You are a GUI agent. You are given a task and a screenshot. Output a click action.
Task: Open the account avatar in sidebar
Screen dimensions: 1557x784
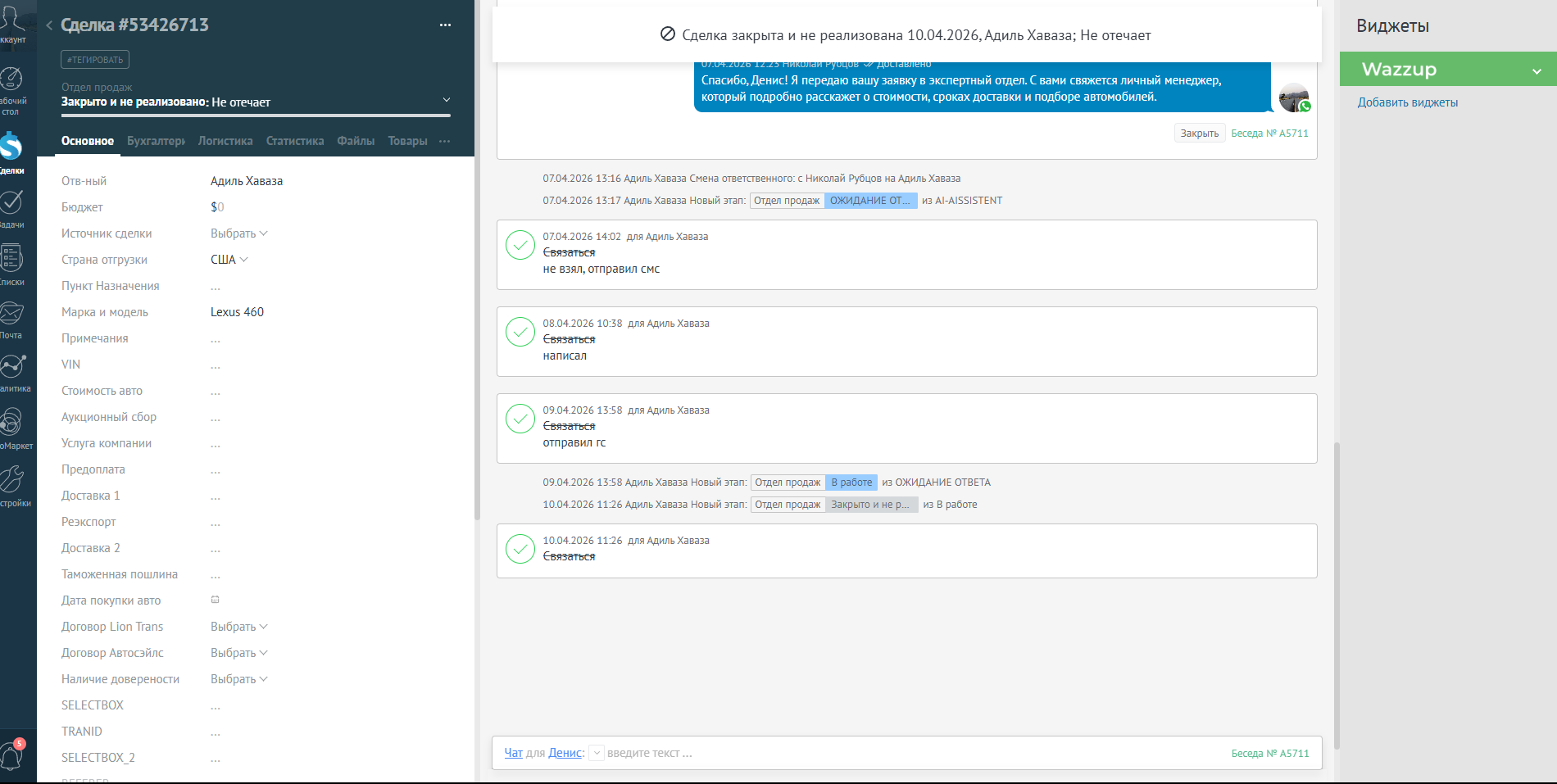pyautogui.click(x=11, y=23)
